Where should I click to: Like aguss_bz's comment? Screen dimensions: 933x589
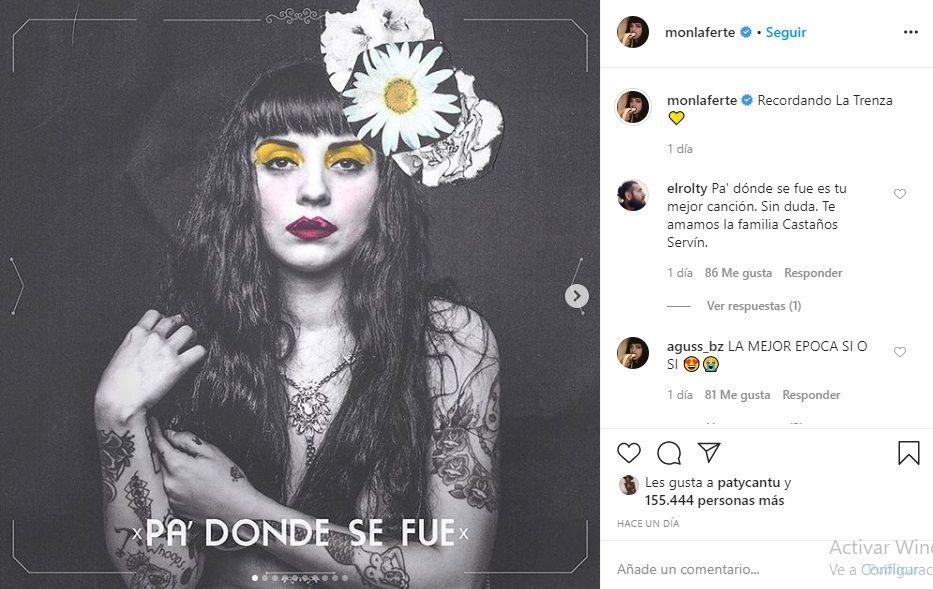click(x=899, y=352)
